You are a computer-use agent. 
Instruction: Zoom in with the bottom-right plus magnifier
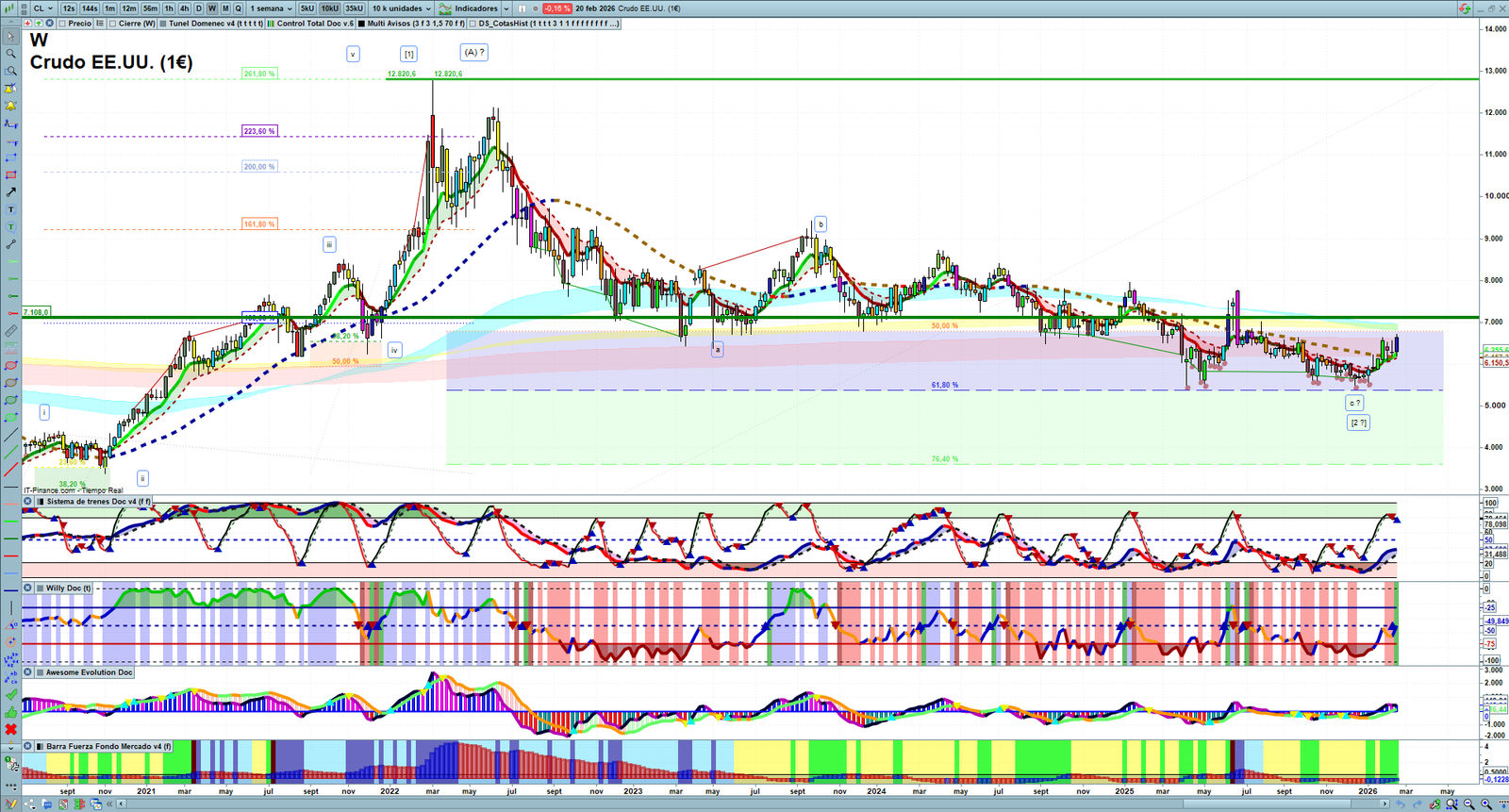click(1486, 804)
